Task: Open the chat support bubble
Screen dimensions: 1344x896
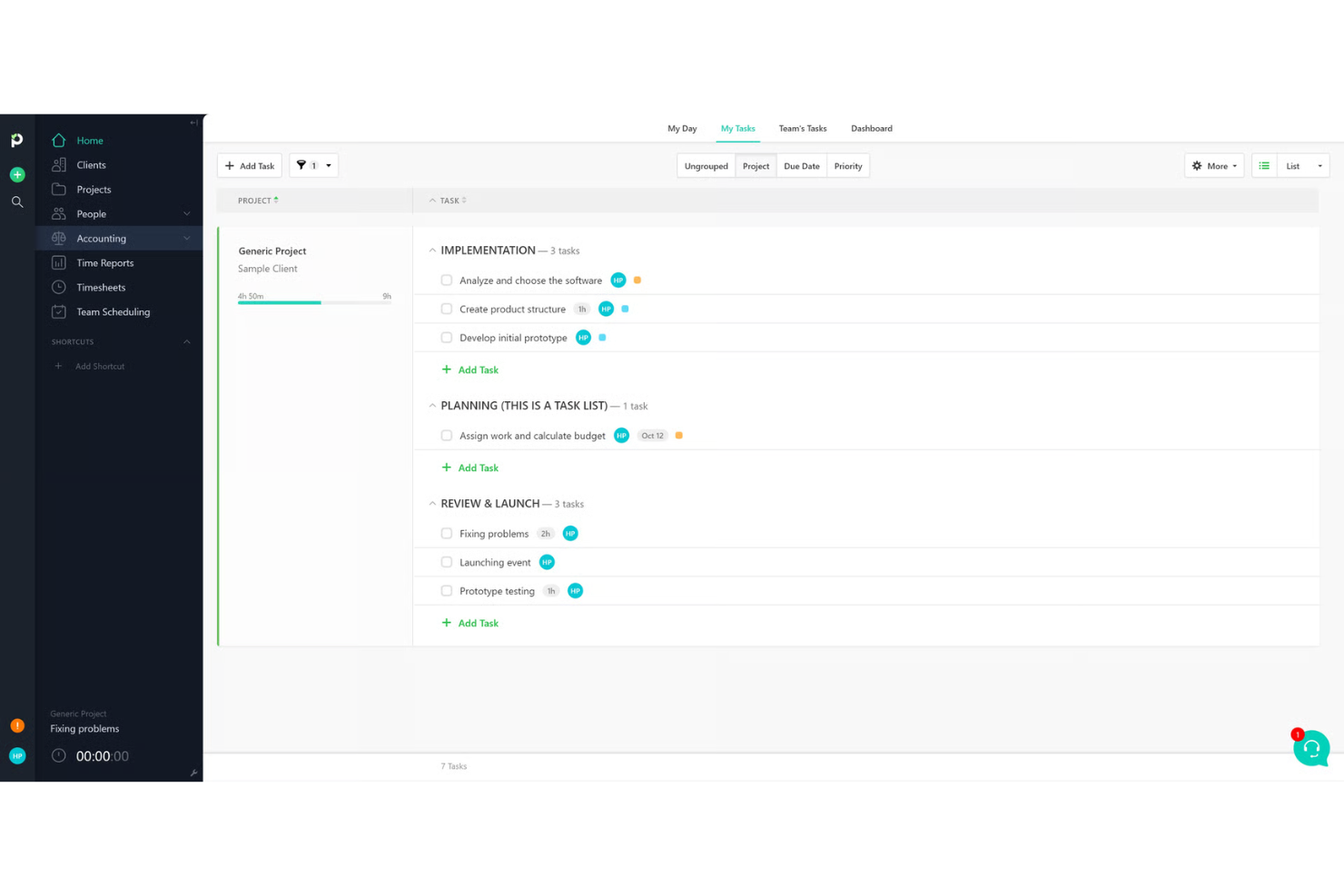Action: pos(1312,748)
